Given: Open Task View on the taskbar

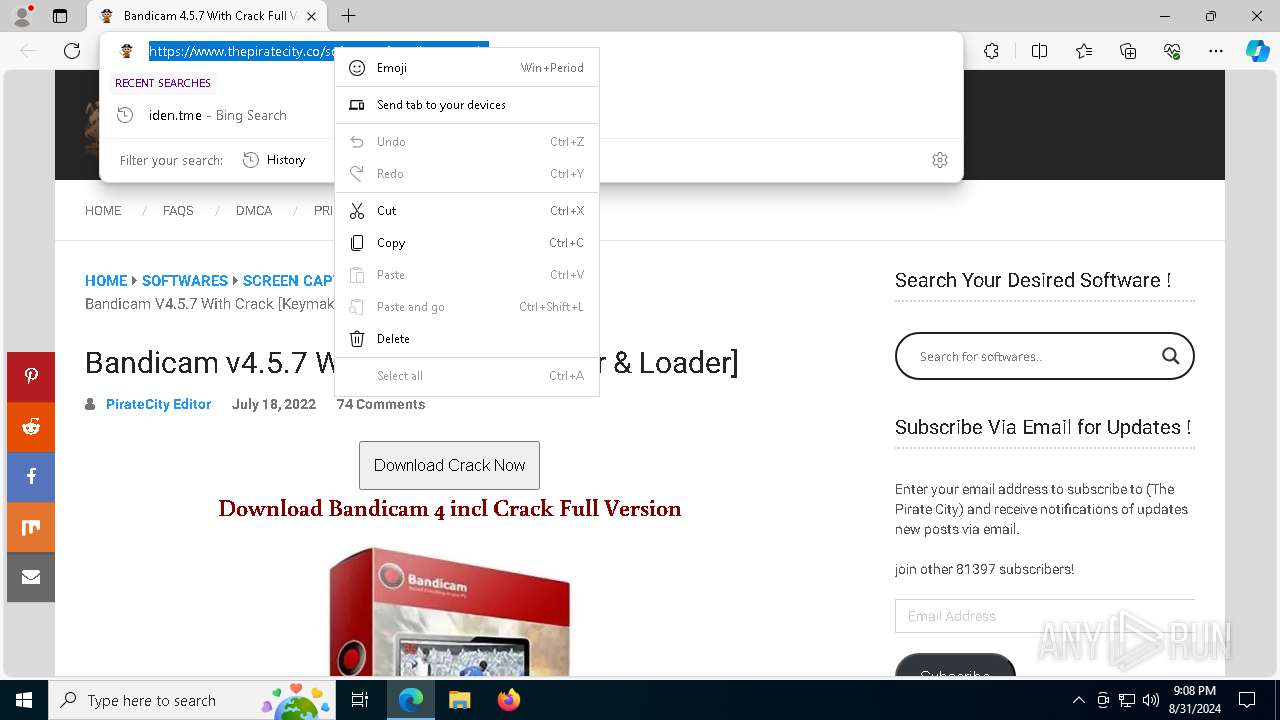Looking at the screenshot, I should tap(360, 700).
